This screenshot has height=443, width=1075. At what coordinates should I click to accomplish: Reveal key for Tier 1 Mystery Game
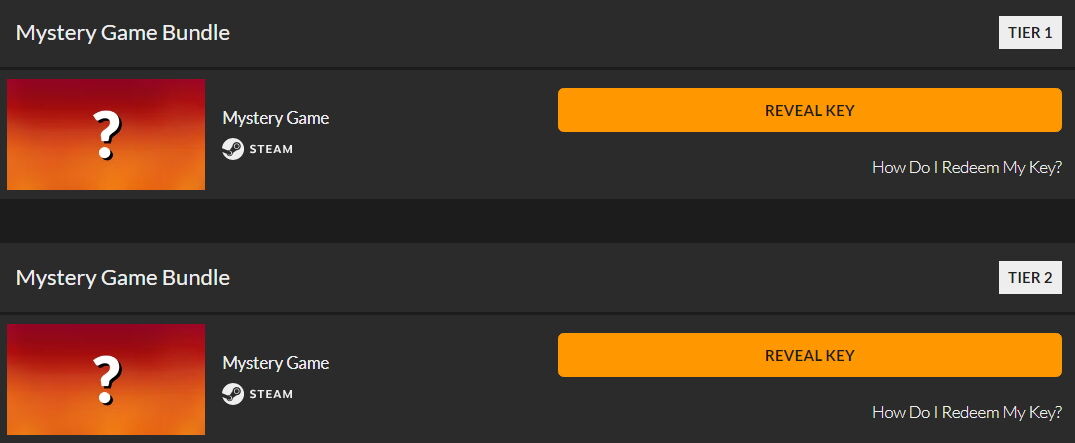pyautogui.click(x=810, y=110)
